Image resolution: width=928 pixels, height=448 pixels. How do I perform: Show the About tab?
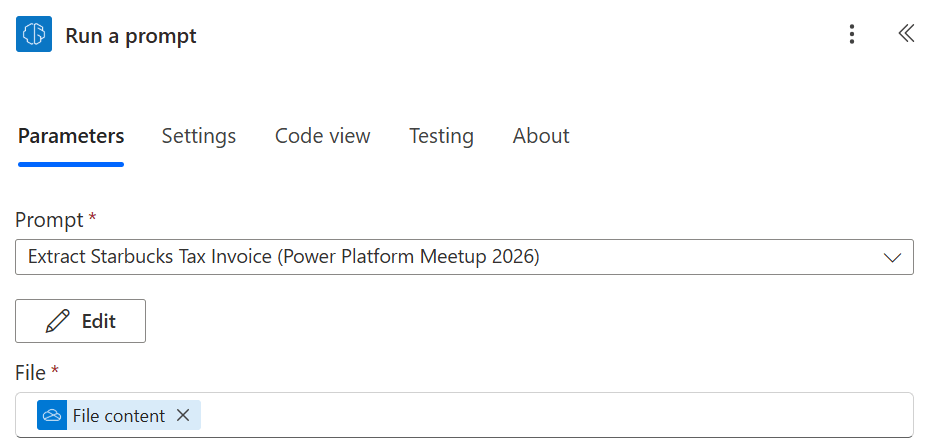pyautogui.click(x=541, y=136)
